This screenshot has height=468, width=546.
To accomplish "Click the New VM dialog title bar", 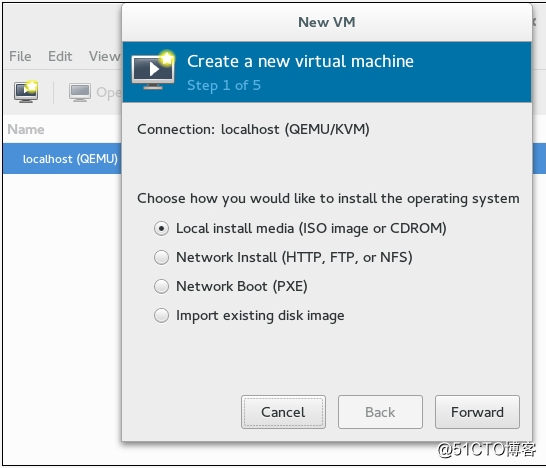I will point(327,22).
